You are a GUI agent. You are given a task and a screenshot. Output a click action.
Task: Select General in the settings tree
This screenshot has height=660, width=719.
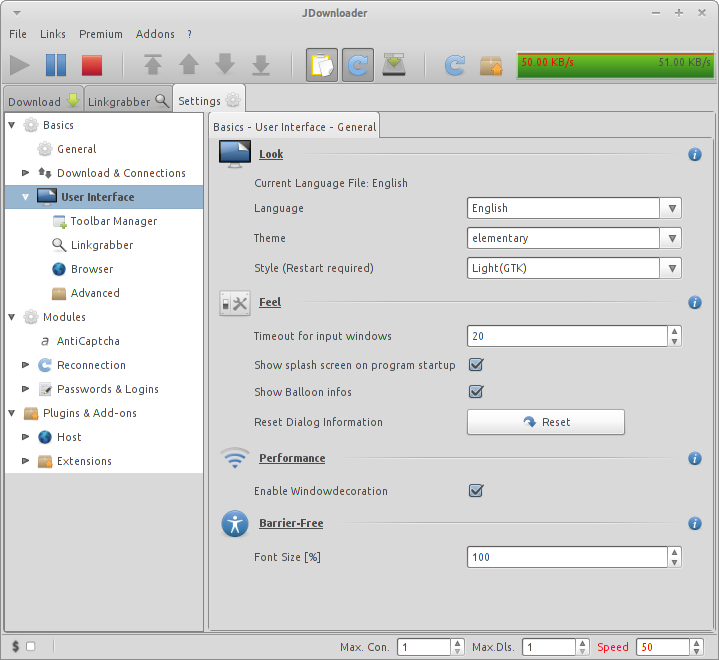(77, 149)
